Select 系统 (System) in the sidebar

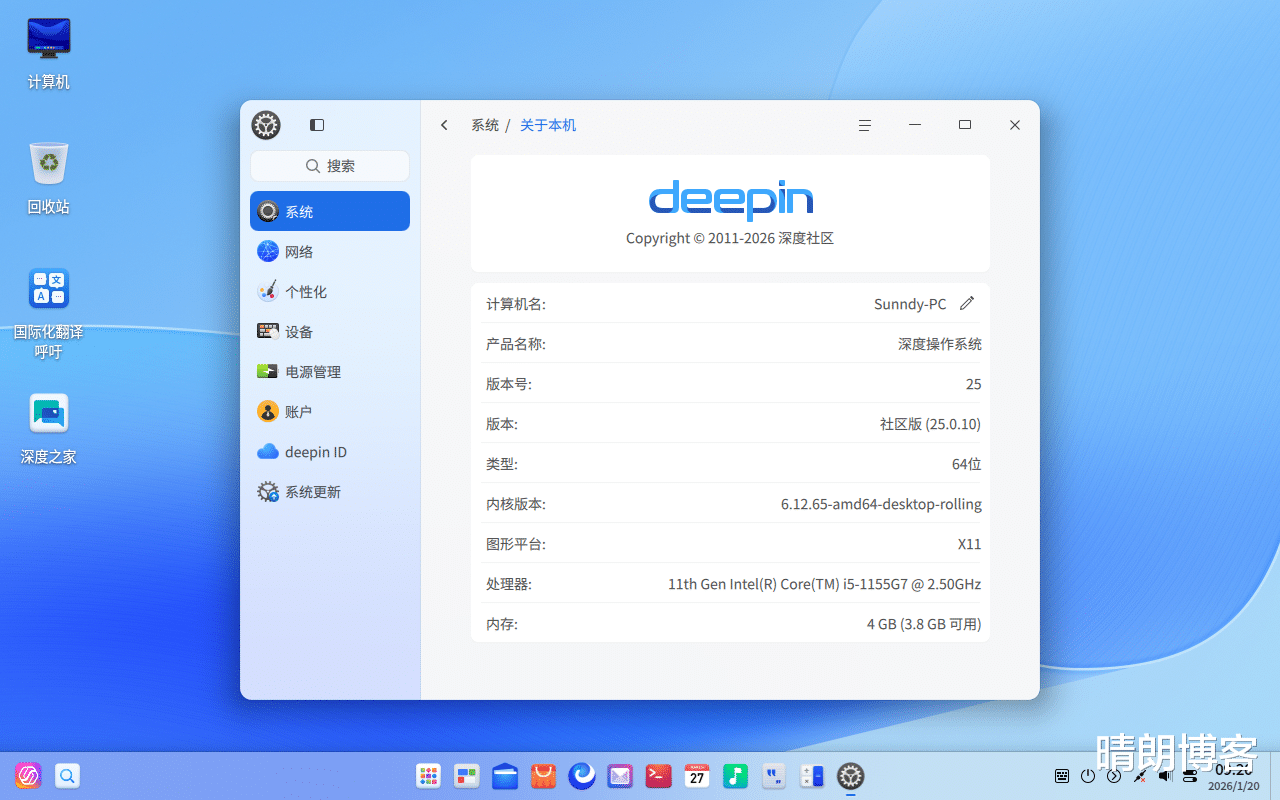329,211
